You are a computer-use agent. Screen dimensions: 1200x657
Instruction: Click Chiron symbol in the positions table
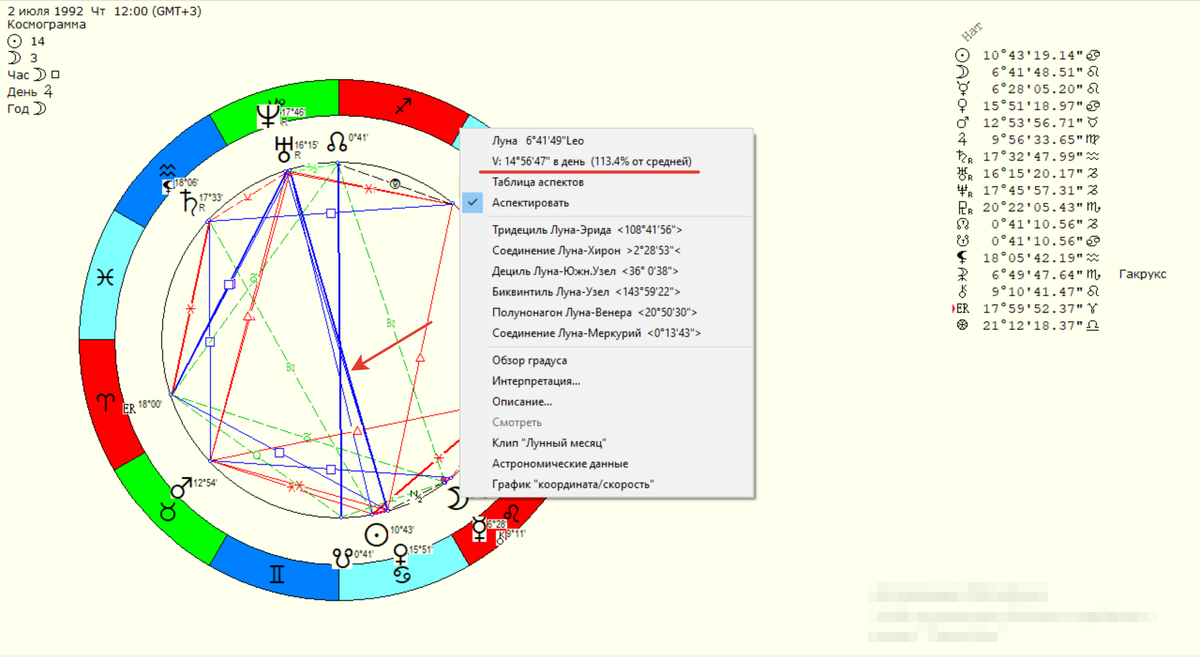click(962, 292)
